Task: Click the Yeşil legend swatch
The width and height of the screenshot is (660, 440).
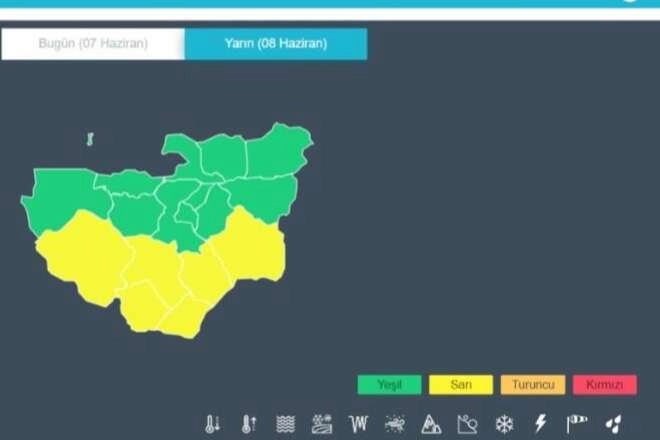Action: click(x=389, y=384)
